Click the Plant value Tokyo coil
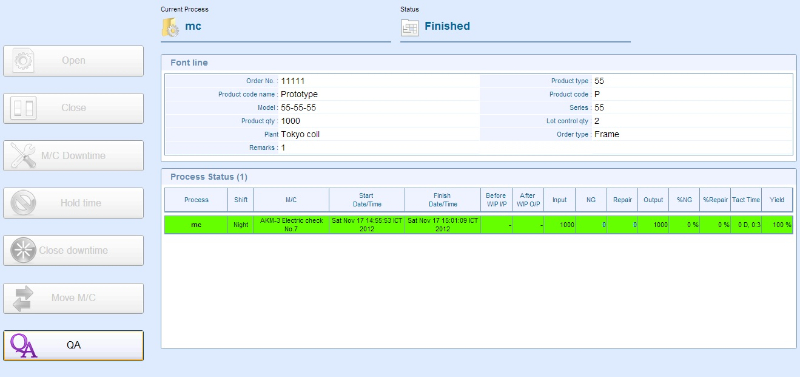 (300, 135)
